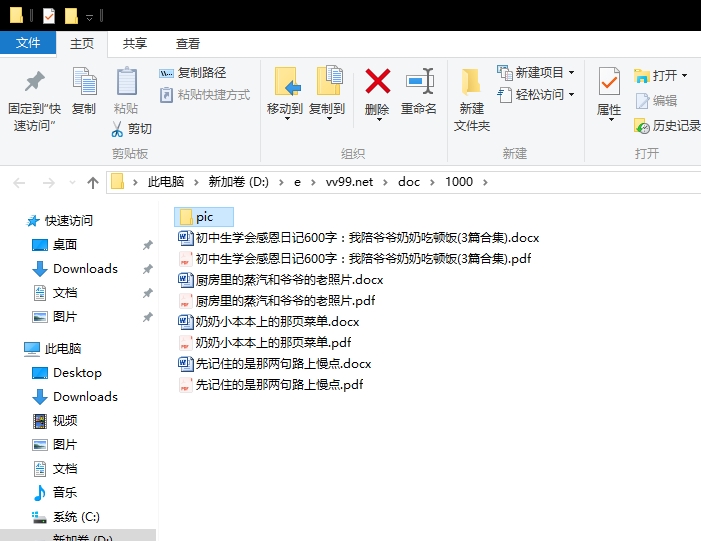Open pinned Downloads under Quick access
This screenshot has width=701, height=541.
75,269
